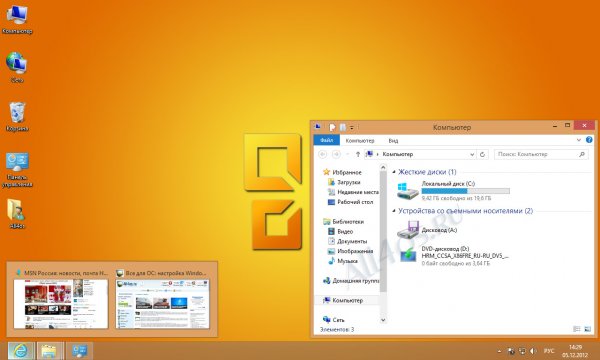The width and height of the screenshot is (600, 360).
Task: Select Дисковод (A:) floppy drive
Action: click(x=427, y=230)
